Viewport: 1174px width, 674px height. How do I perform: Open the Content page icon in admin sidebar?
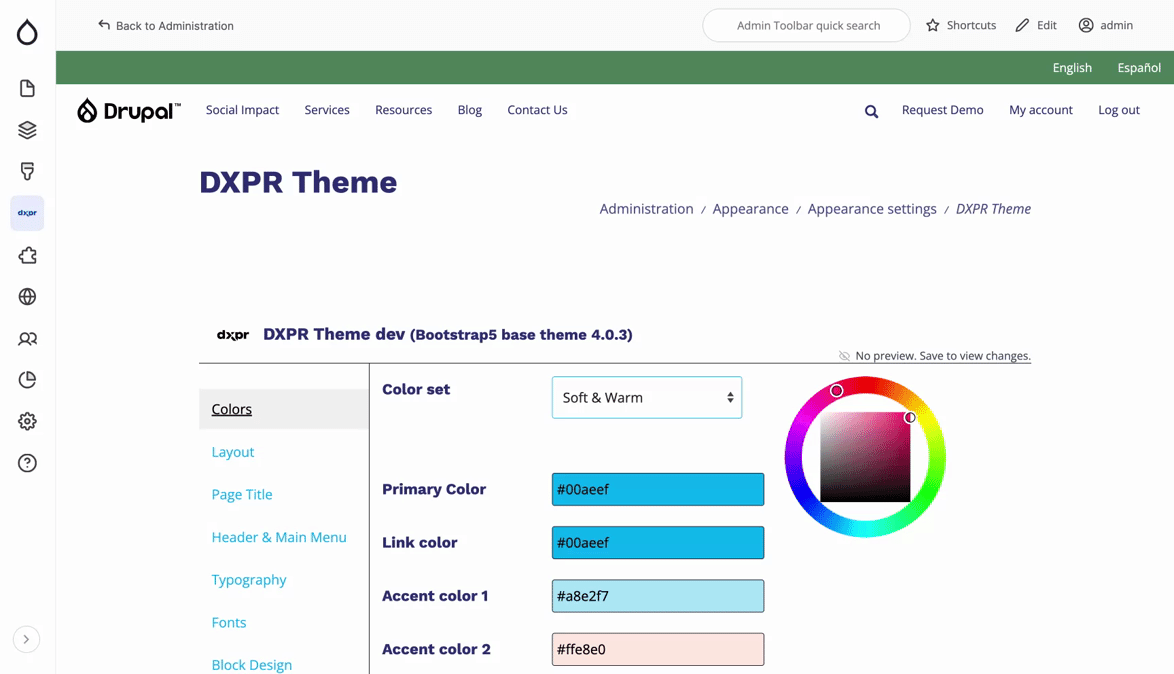[x=26, y=88]
